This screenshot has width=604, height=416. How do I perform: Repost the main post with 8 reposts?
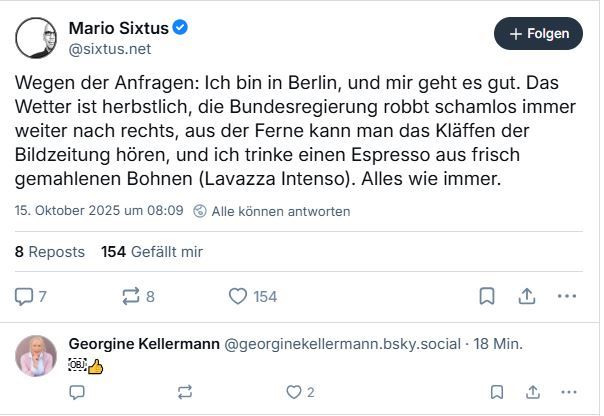click(131, 296)
